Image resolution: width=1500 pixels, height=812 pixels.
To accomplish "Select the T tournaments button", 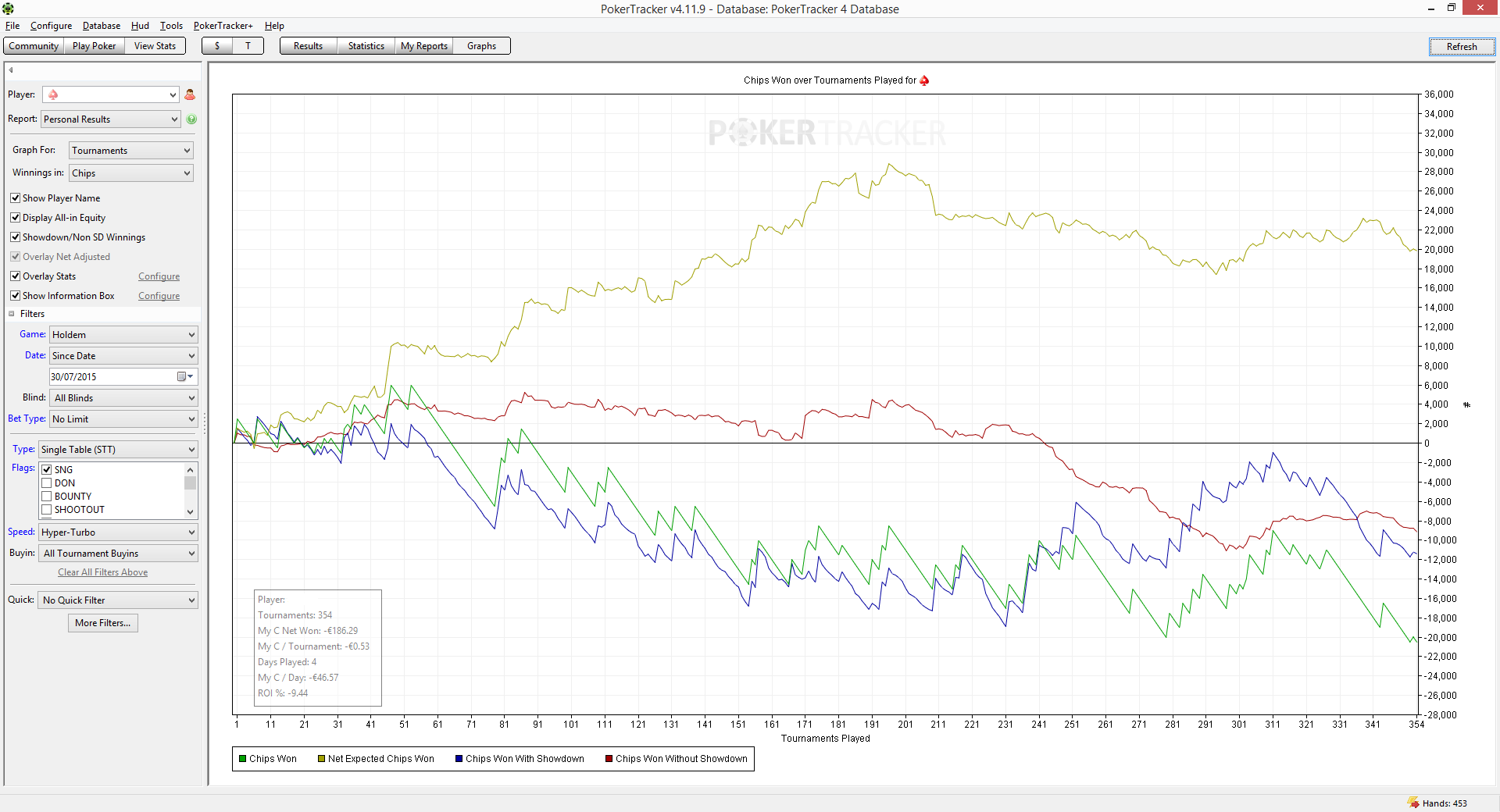I will (248, 46).
